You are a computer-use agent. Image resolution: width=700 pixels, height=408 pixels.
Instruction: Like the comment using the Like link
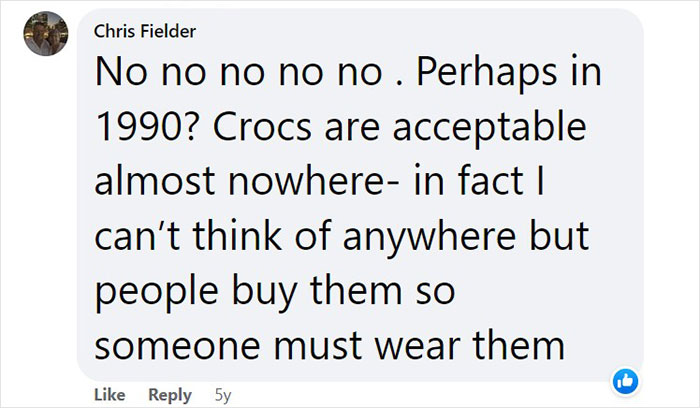(109, 395)
